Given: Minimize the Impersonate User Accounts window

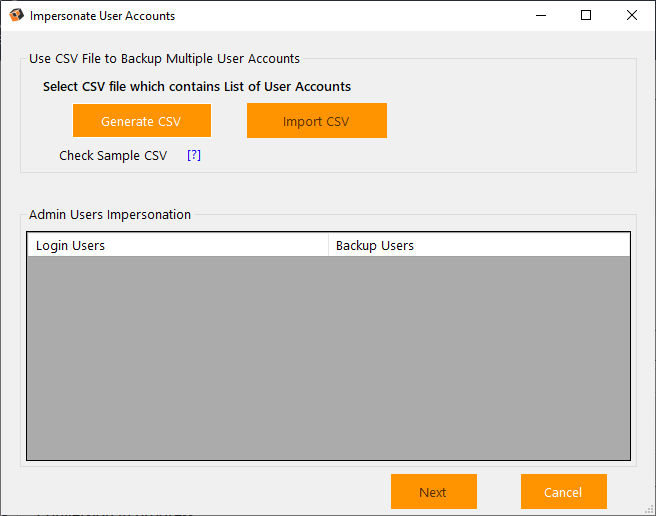Looking at the screenshot, I should [x=541, y=16].
